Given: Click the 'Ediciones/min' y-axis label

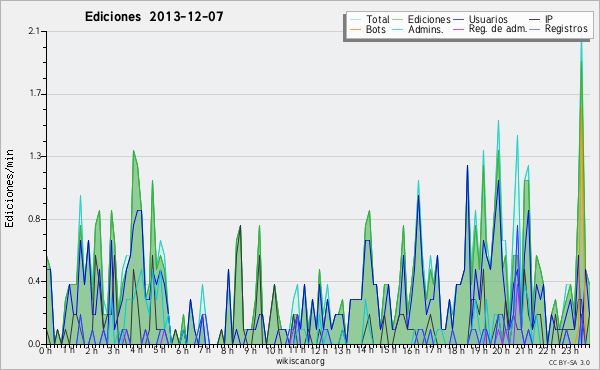Looking at the screenshot, I should (9, 188).
